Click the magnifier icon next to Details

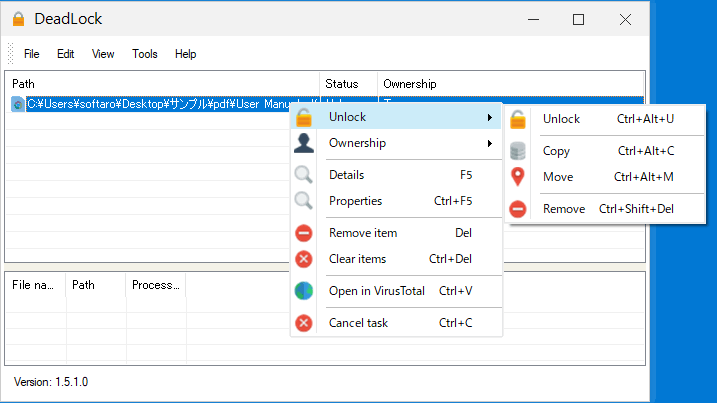coord(304,175)
